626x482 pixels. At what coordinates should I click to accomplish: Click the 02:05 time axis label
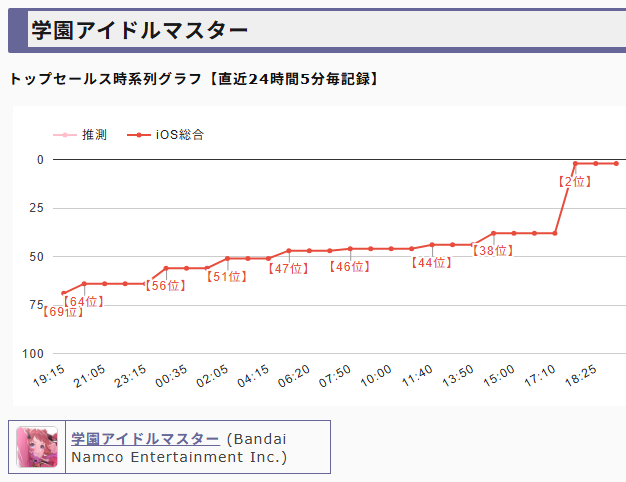[212, 376]
